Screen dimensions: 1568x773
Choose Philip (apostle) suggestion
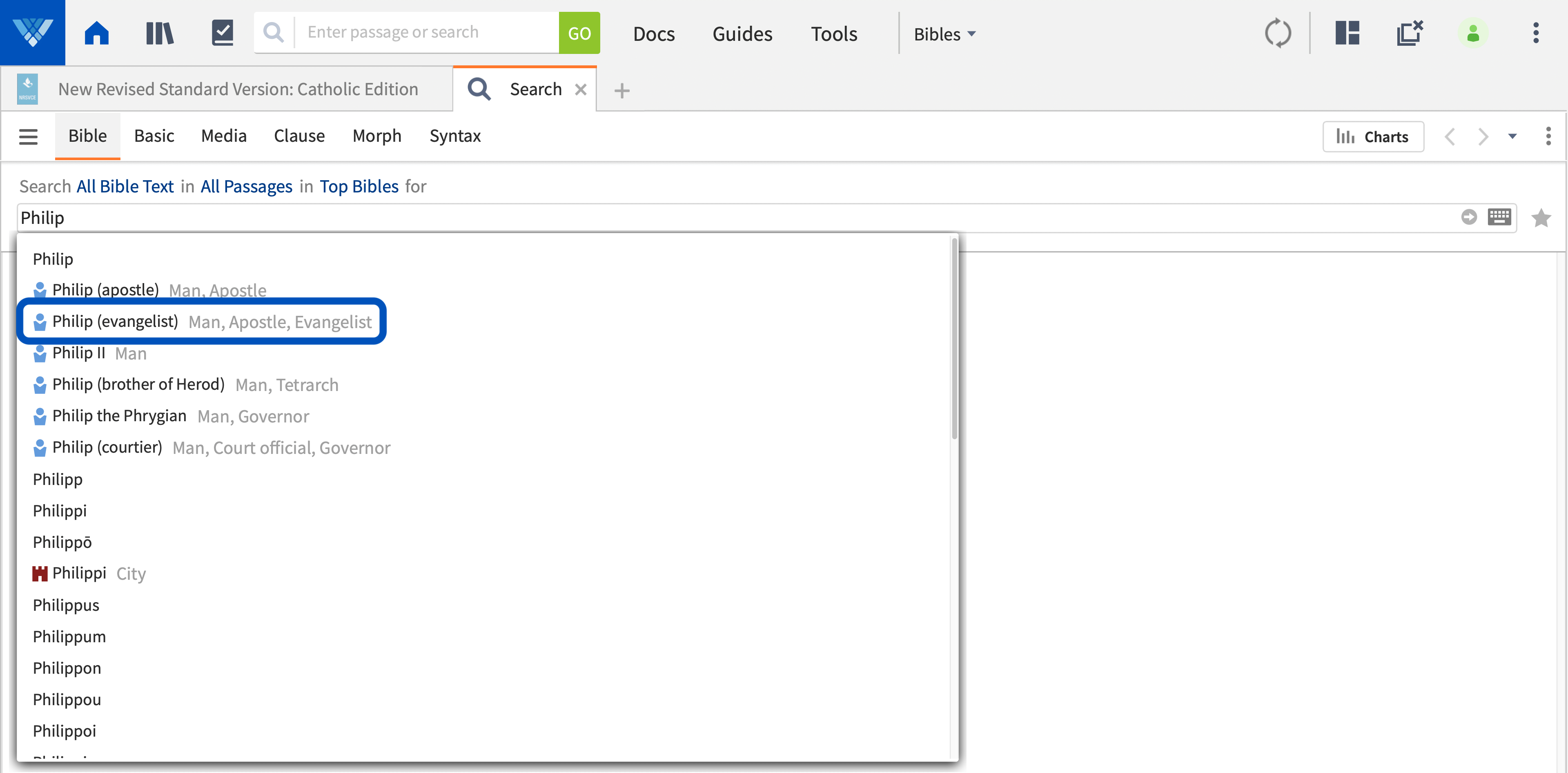(150, 290)
